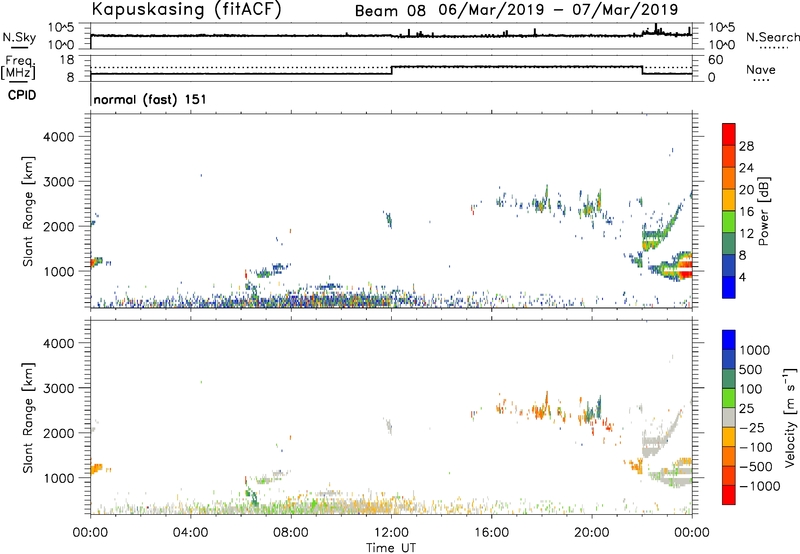Click the 12:00 time axis label

tap(391, 533)
